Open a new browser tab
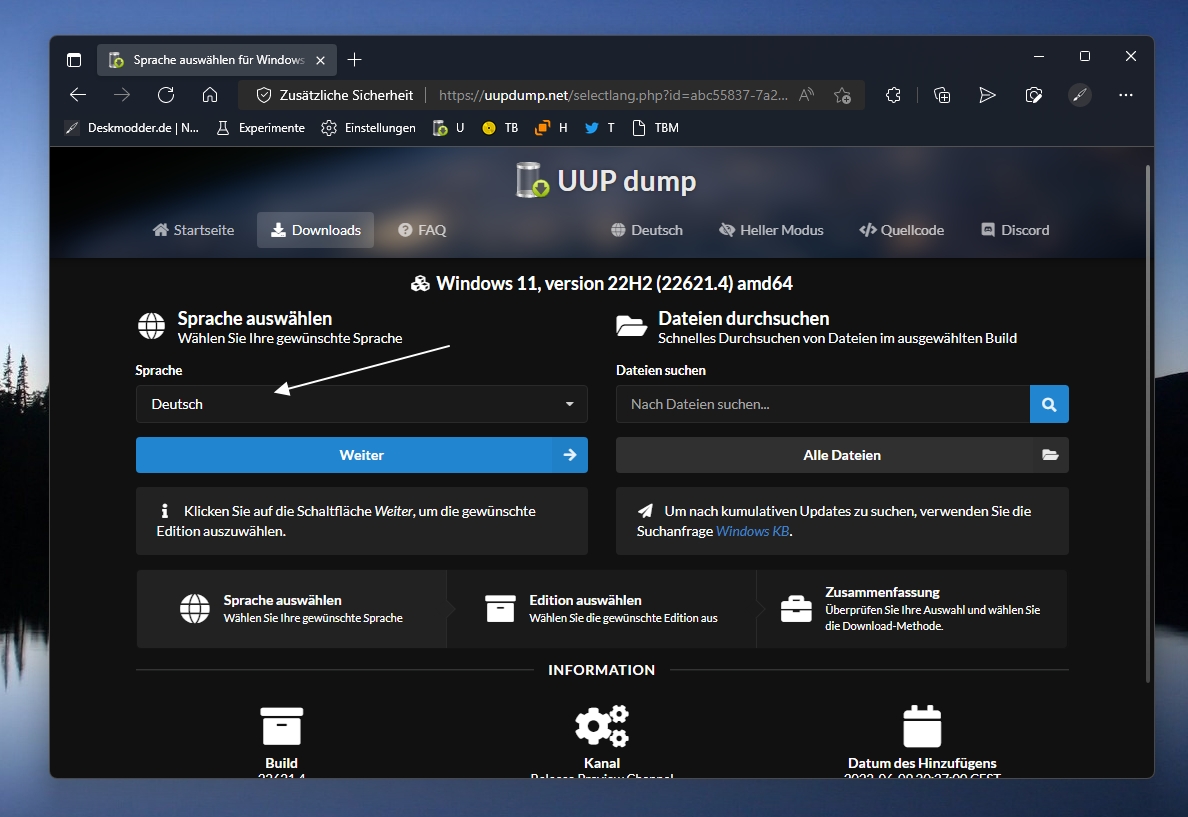Screen dimensions: 1188x817 pos(355,60)
